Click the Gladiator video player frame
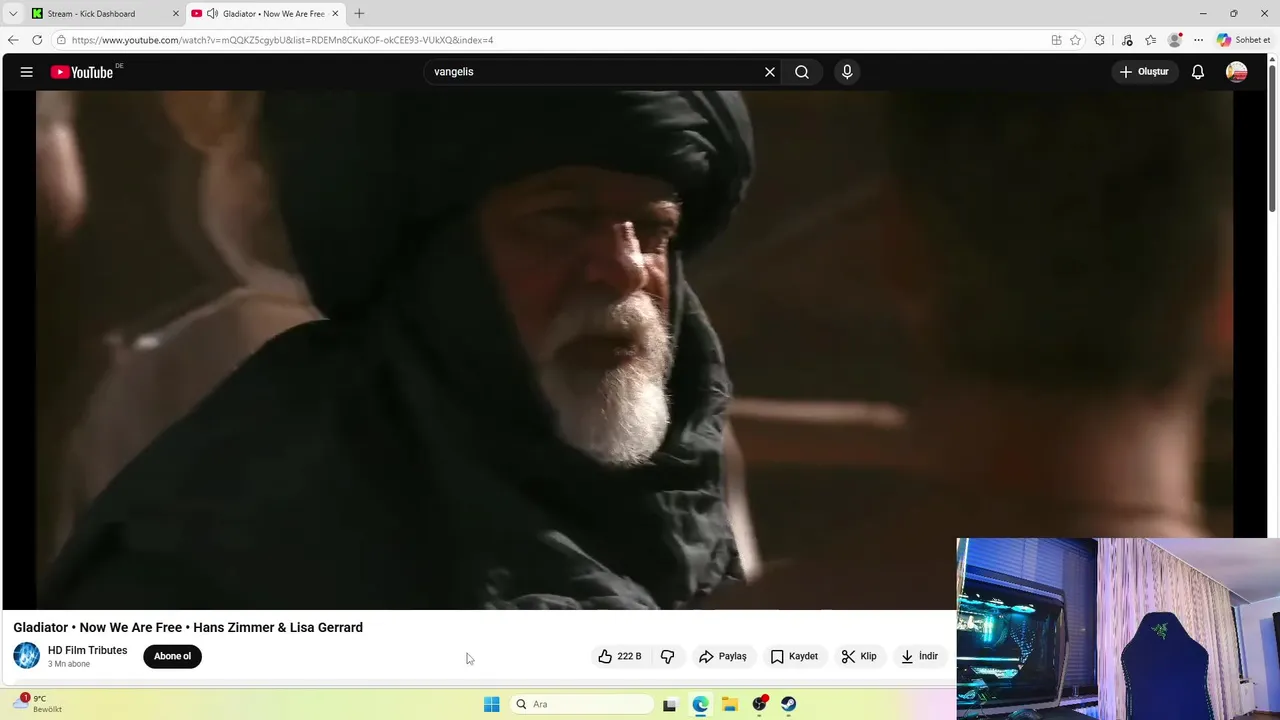The image size is (1280, 720). tap(634, 350)
